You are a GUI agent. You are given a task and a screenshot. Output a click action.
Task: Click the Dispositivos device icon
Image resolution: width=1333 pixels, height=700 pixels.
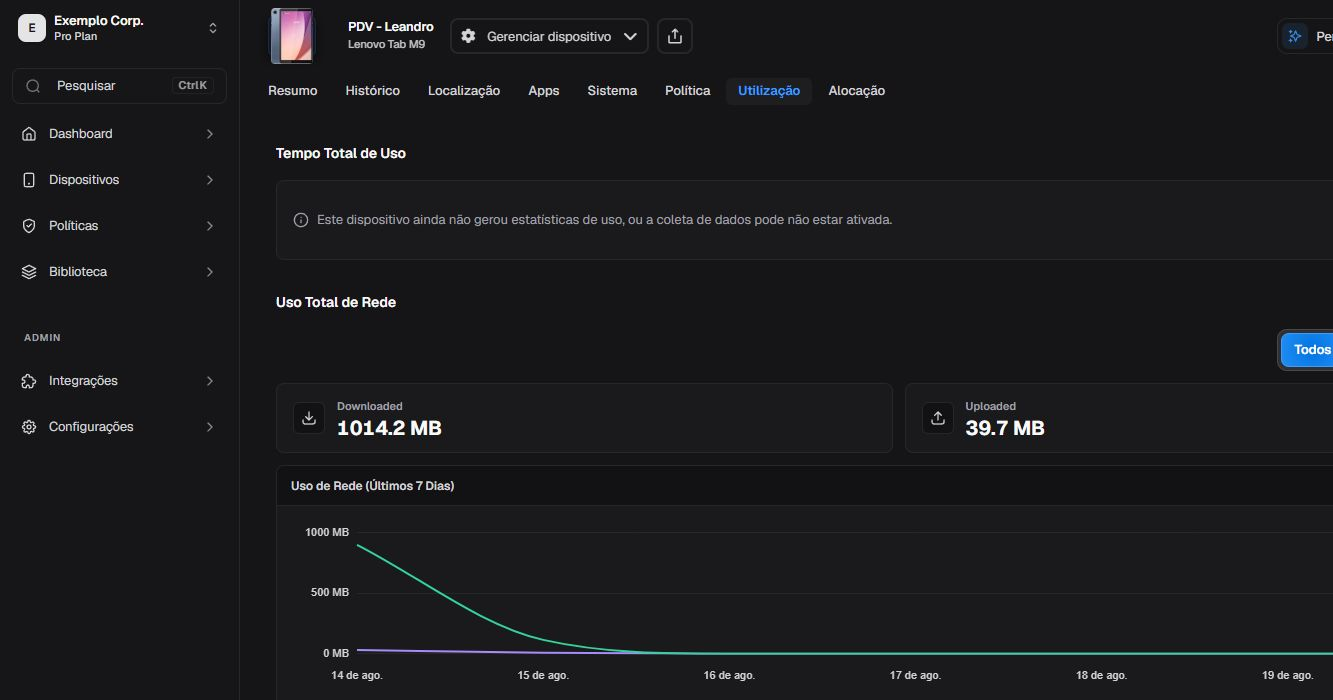click(x=29, y=180)
